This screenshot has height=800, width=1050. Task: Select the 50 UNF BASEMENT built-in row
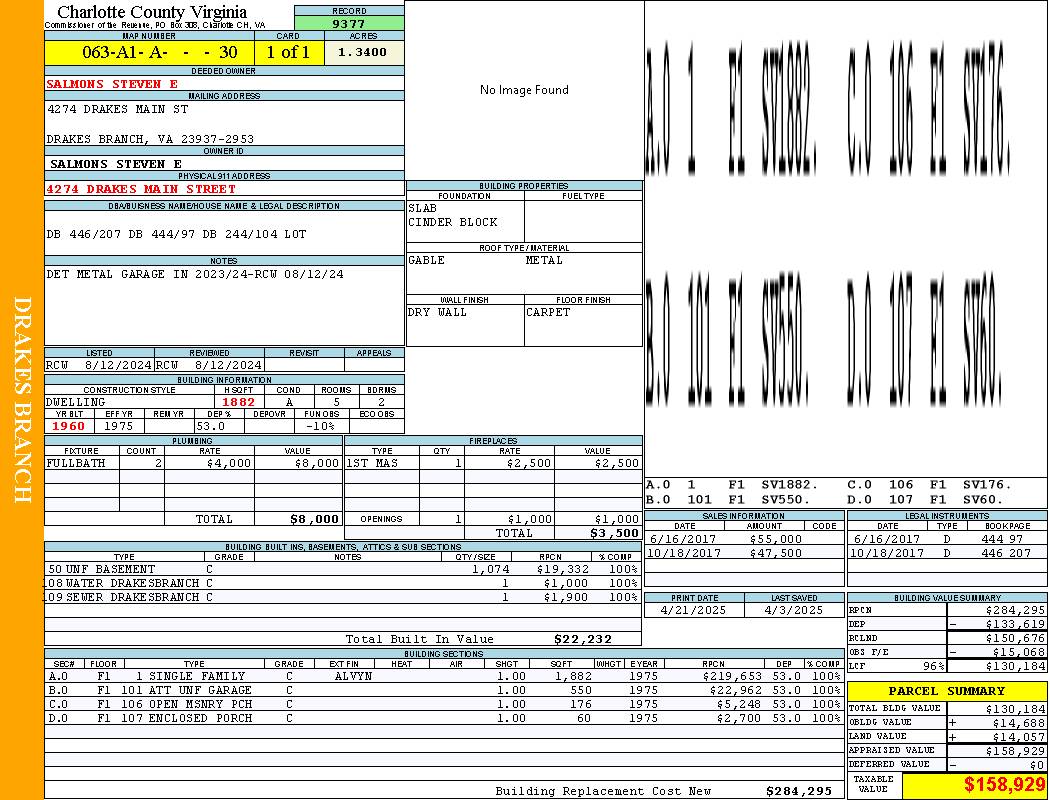coord(343,569)
